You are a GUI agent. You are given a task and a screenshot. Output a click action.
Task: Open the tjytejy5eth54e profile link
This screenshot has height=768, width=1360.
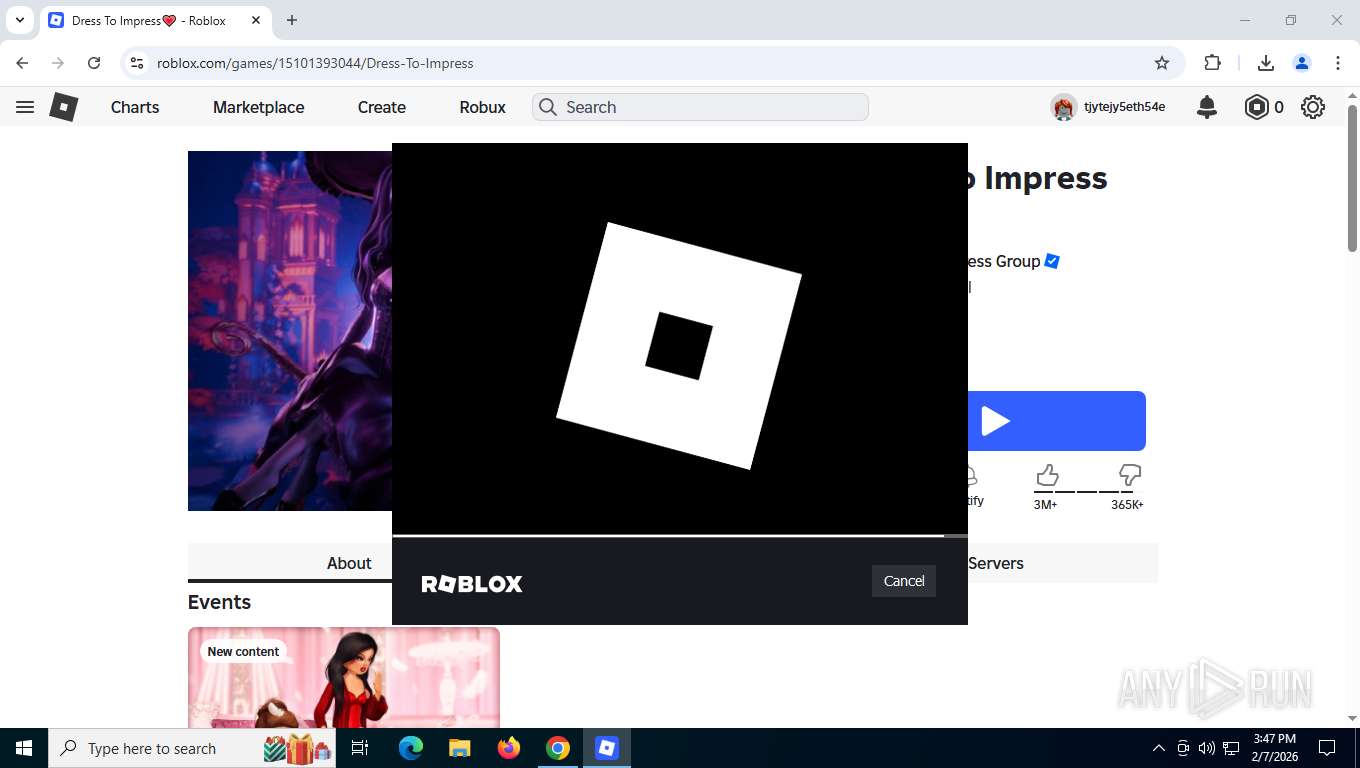[1125, 107]
